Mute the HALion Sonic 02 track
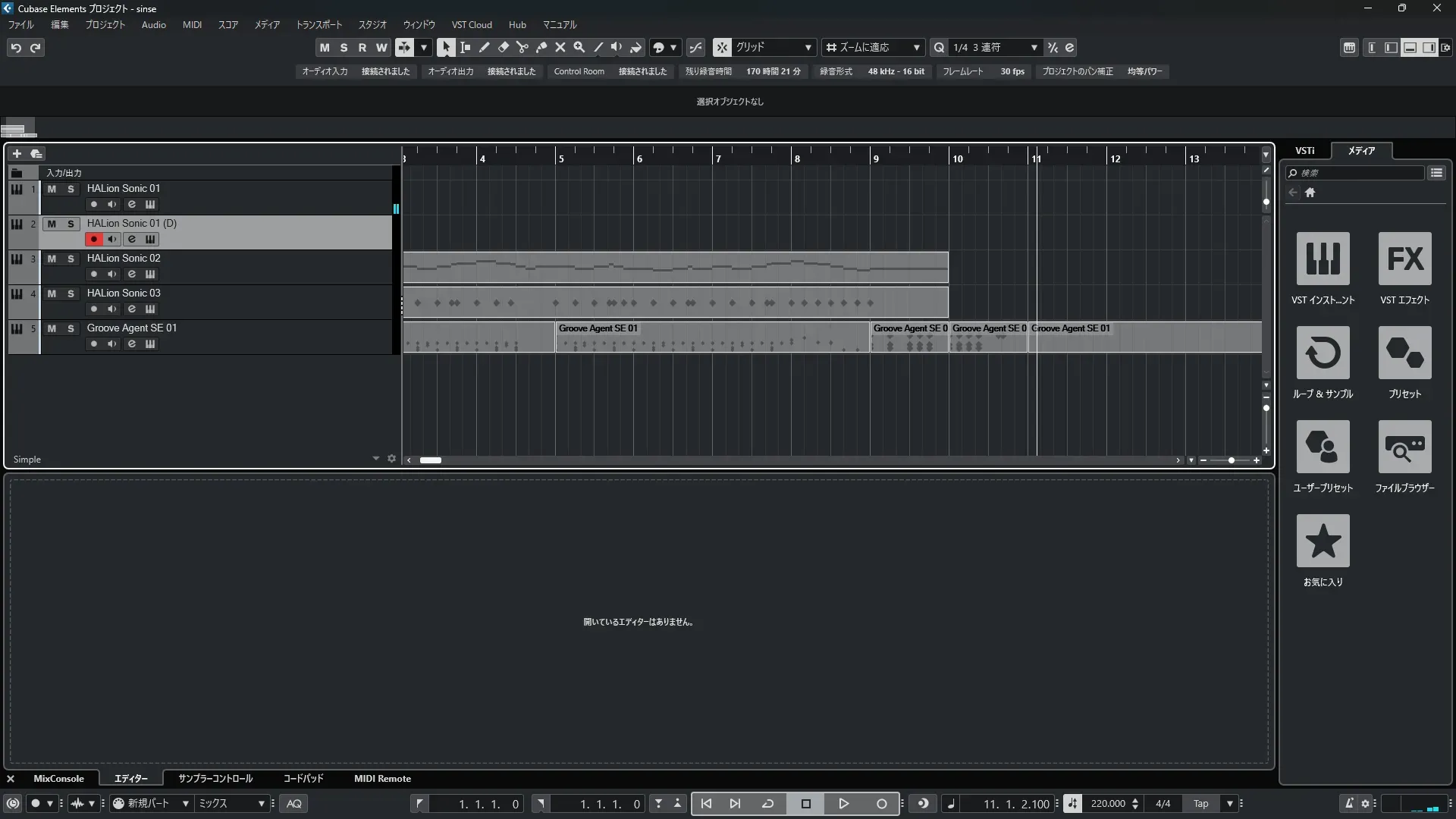Viewport: 1456px width, 819px height. [52, 259]
